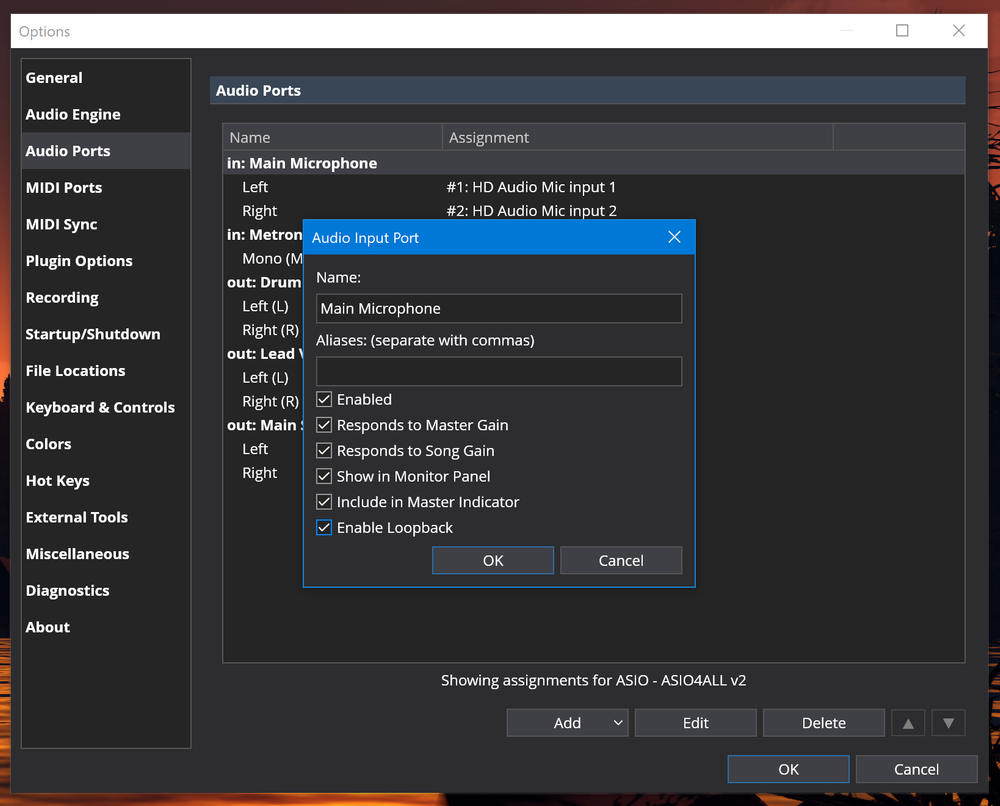Click the Aliases input field
Image resolution: width=1000 pixels, height=806 pixels.
pos(498,371)
